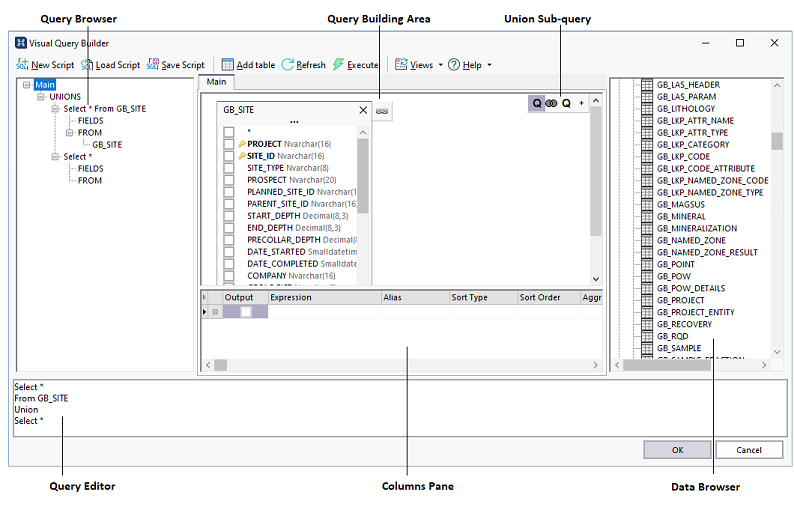Click the table icon for GB_LAS_HEADER
Image resolution: width=794 pixels, height=506 pixels.
pos(647,85)
